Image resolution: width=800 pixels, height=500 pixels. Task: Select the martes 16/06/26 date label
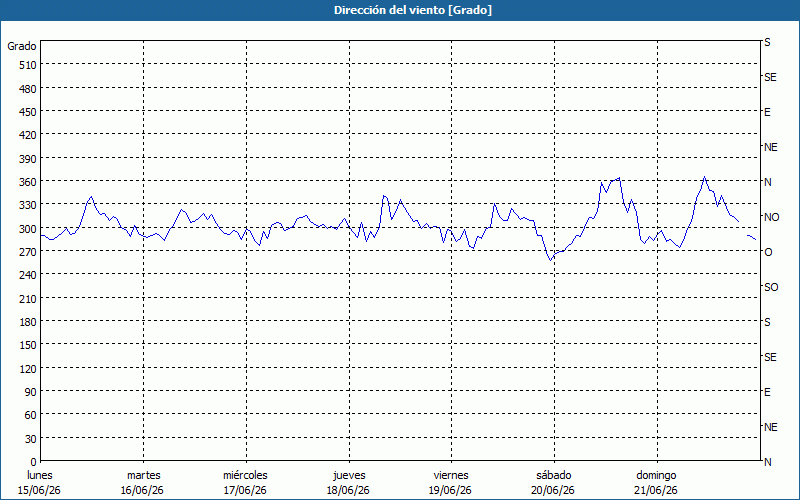(142, 483)
